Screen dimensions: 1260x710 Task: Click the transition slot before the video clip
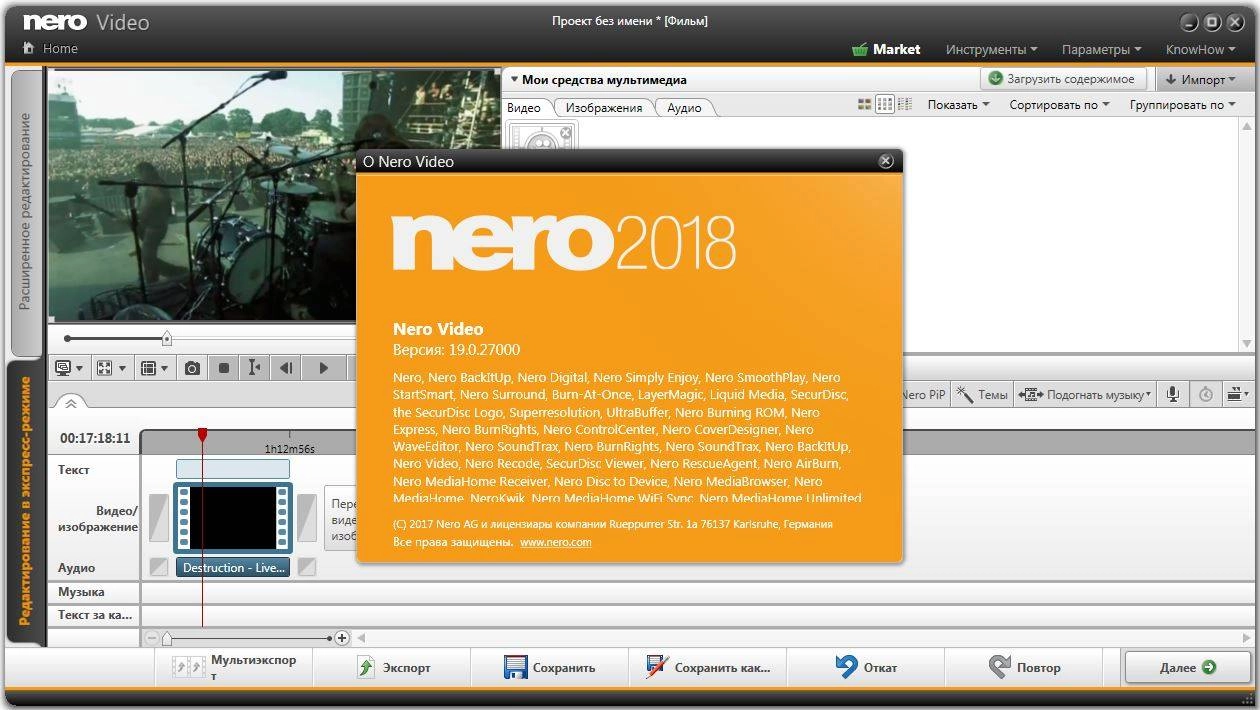tap(159, 517)
